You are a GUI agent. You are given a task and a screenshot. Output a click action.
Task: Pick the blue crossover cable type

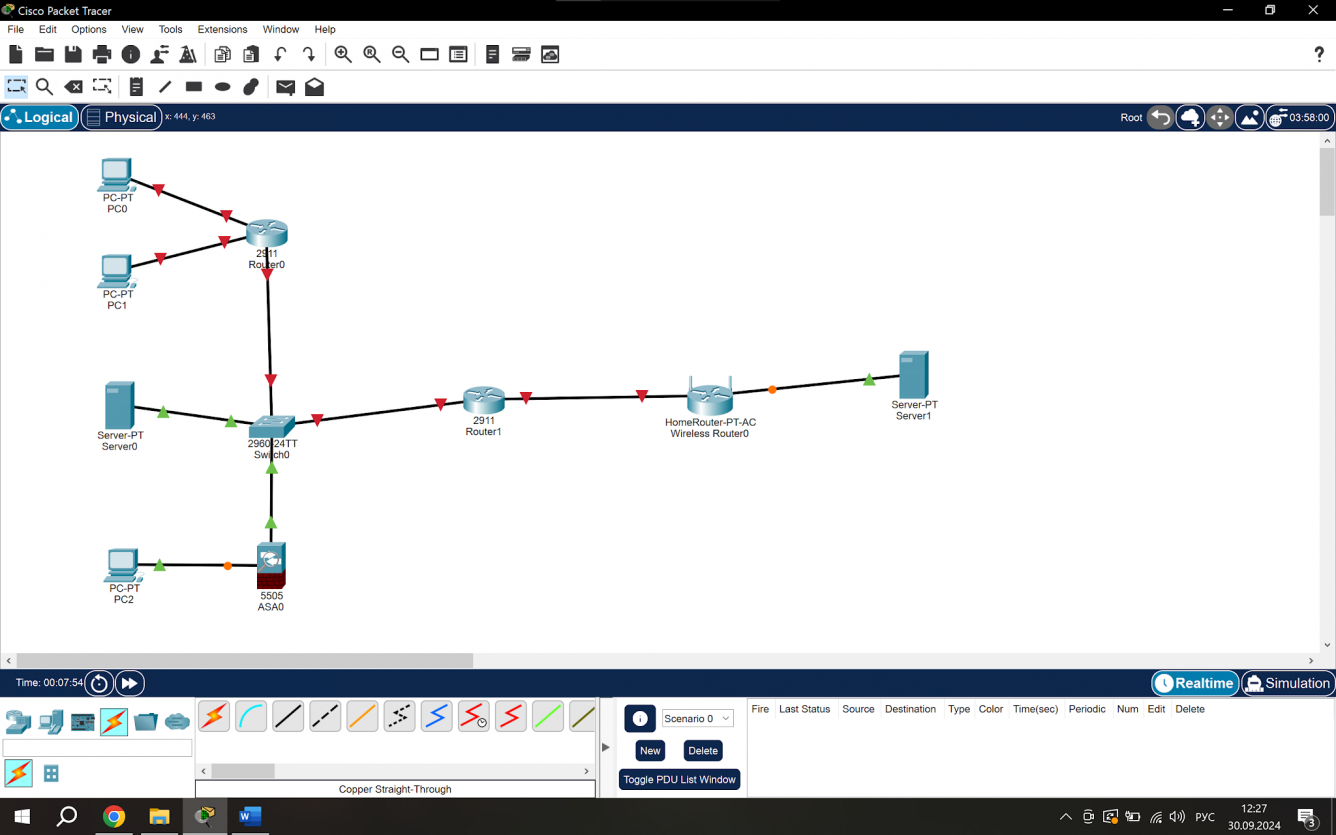point(436,716)
